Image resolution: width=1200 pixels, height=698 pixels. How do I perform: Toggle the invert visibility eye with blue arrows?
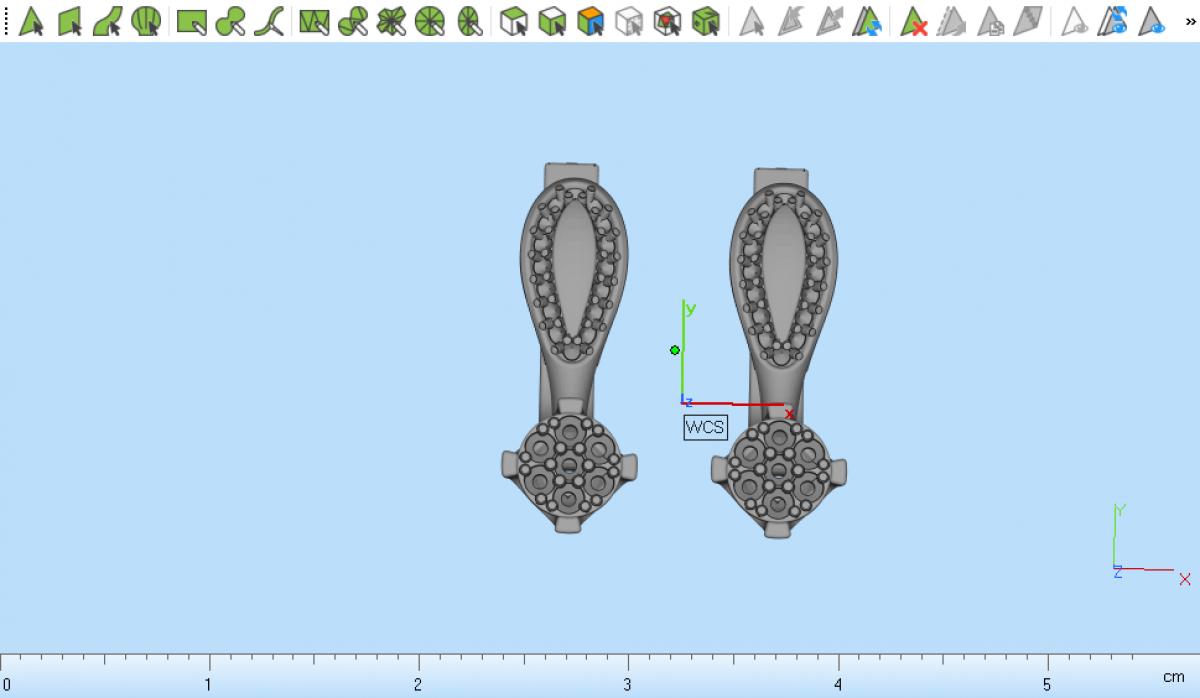1113,21
